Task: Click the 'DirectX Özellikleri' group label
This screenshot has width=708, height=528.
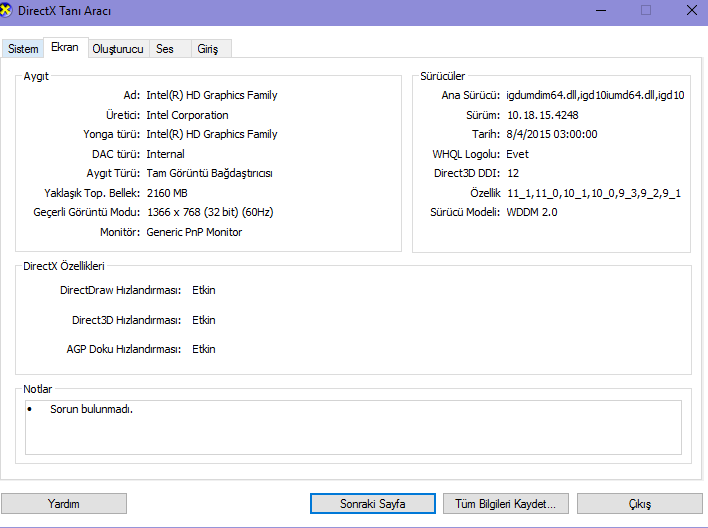Action: coord(64,266)
